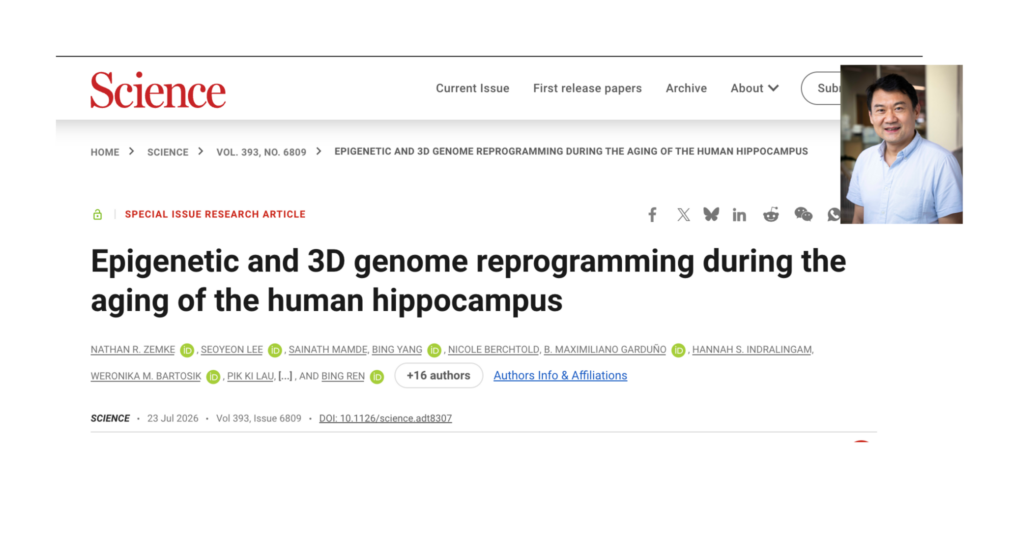The height and width of the screenshot is (558, 1024).
Task: Go to the Science logo homepage
Action: tap(158, 90)
